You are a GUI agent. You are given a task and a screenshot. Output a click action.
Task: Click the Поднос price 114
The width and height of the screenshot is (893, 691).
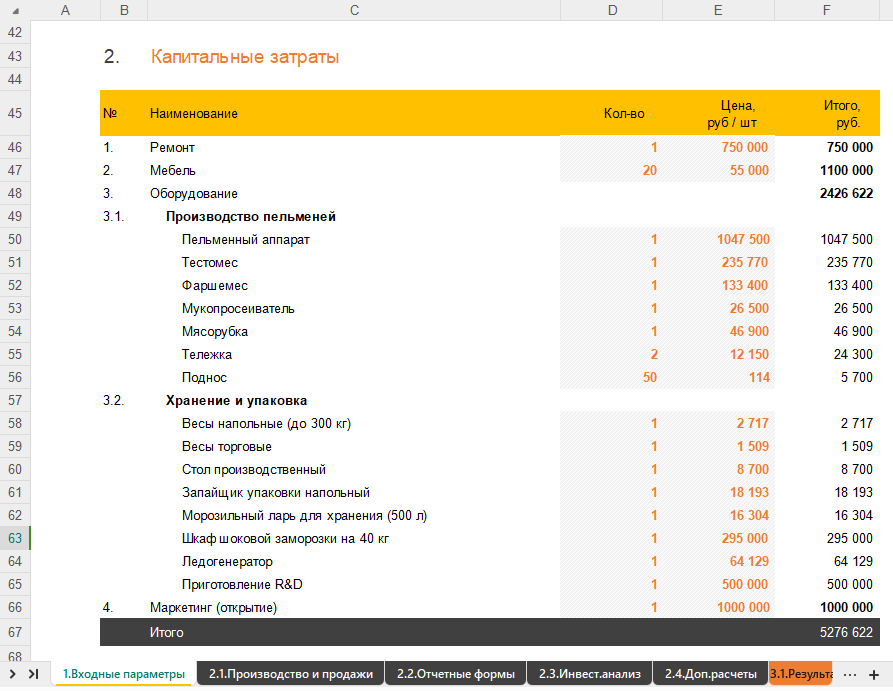click(x=760, y=378)
